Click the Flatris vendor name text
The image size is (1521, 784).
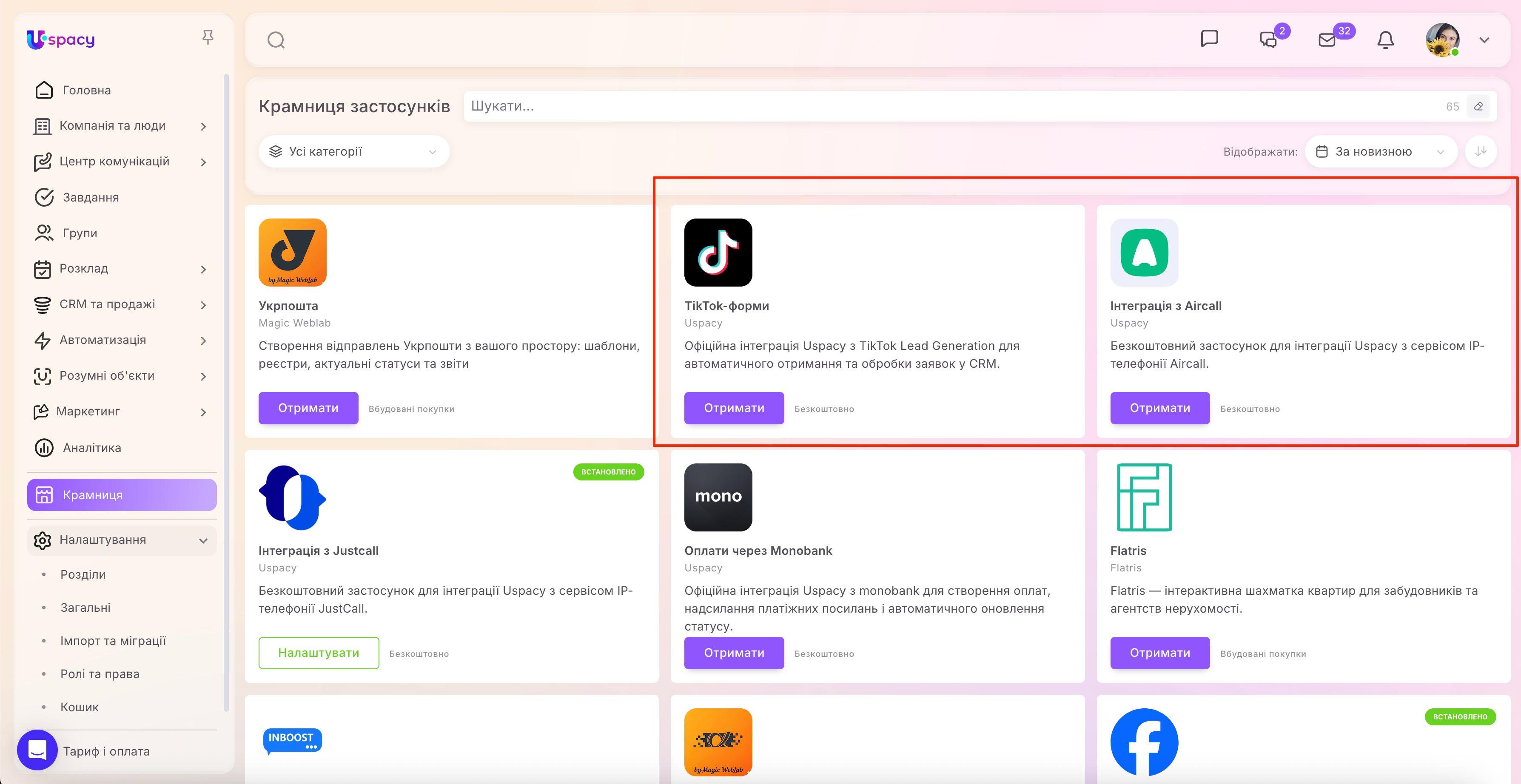(x=1125, y=568)
